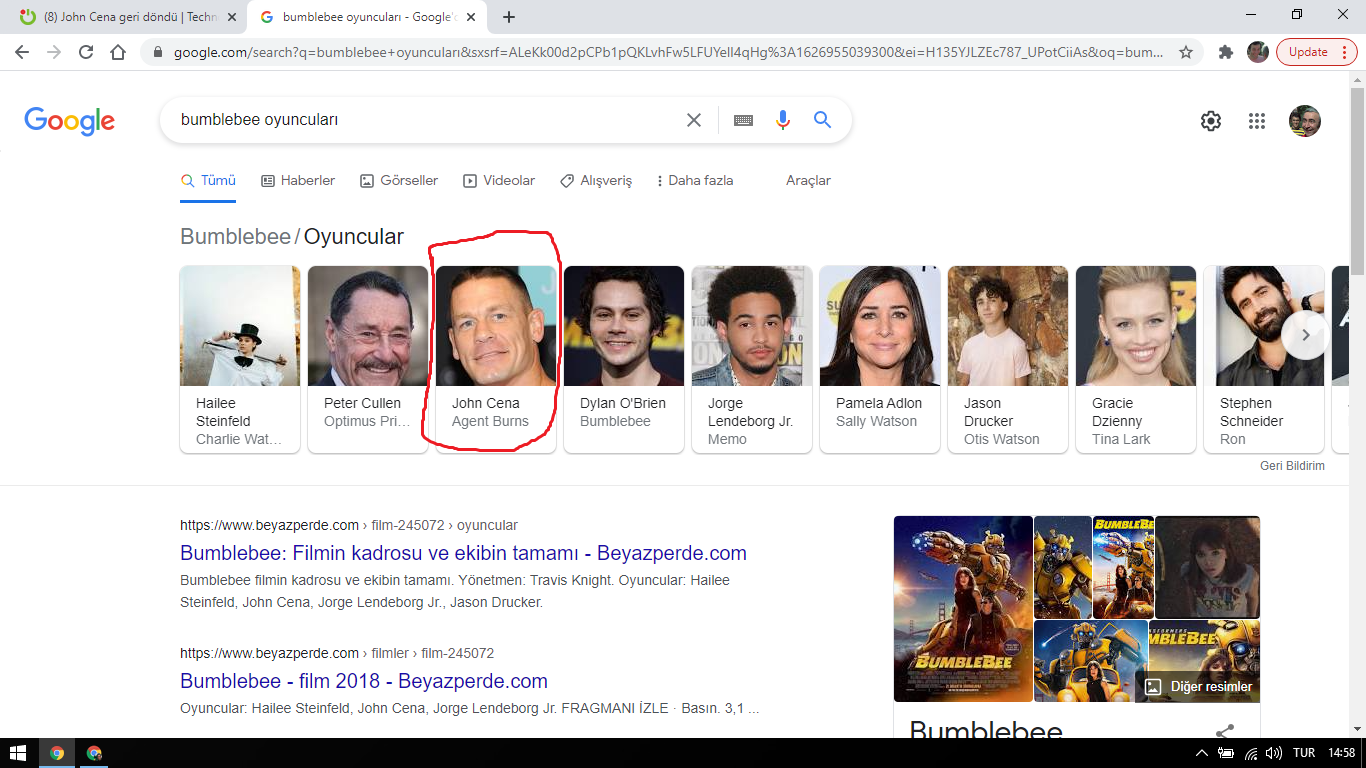Screen dimensions: 1366x768
Task: Clear the search box with the X icon
Action: (693, 120)
